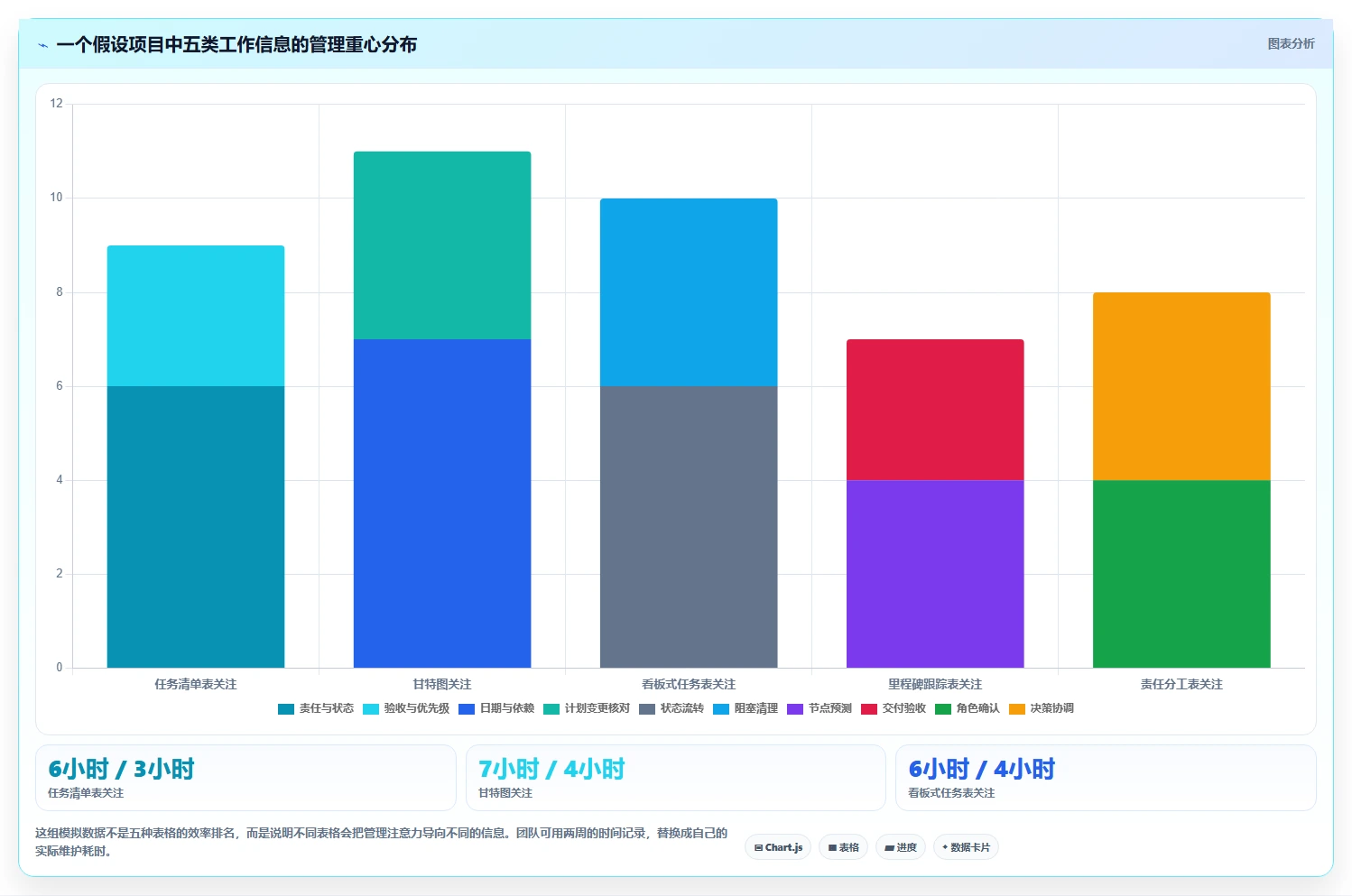Toggle 节点预测 legend entry
This screenshot has width=1352, height=896.
(x=820, y=709)
